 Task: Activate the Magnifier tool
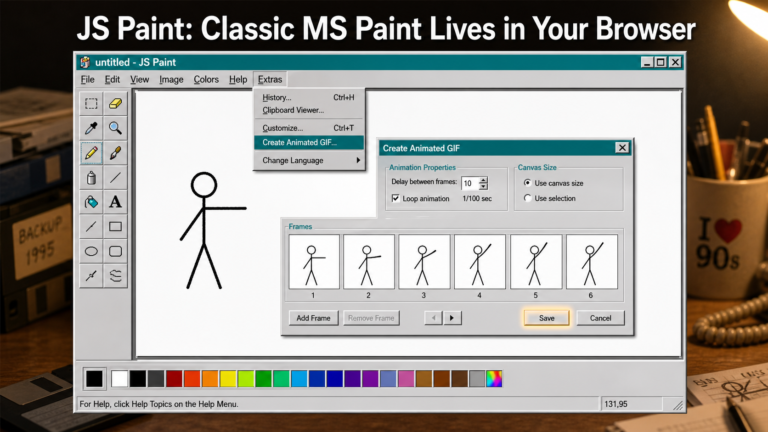tap(115, 128)
